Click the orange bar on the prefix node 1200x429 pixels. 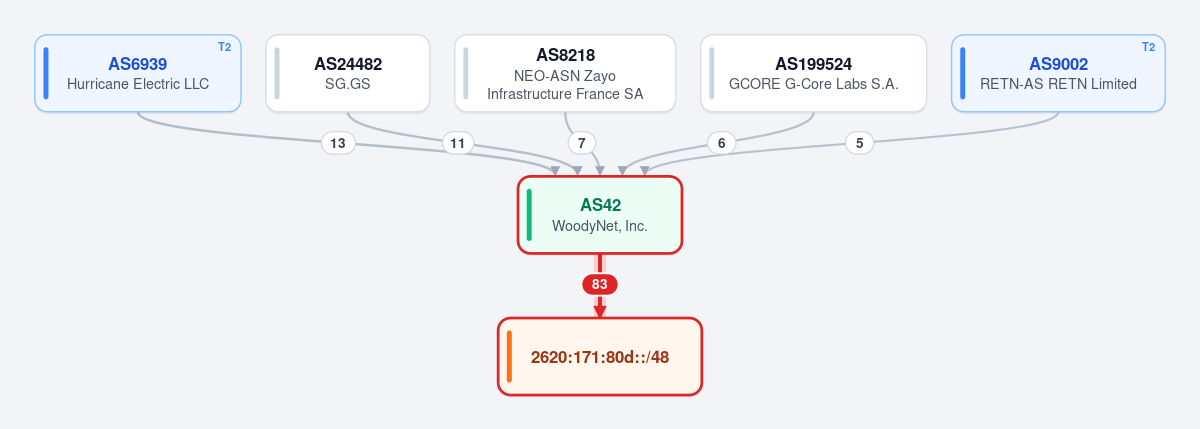click(x=509, y=357)
